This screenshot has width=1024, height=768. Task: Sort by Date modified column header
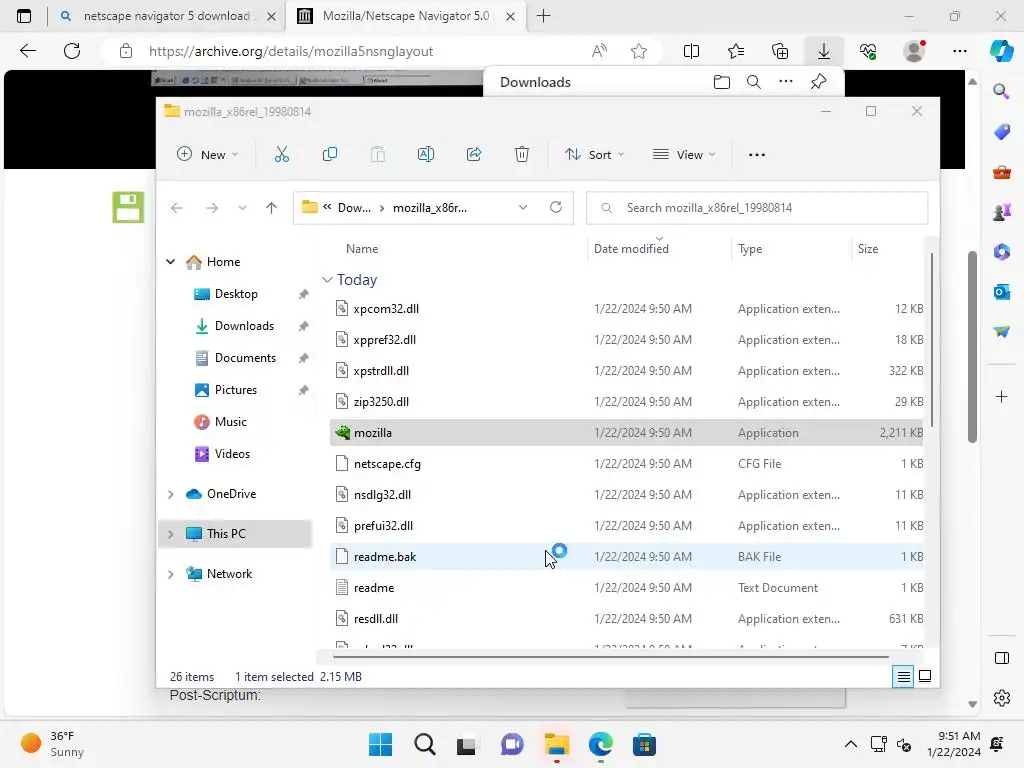pyautogui.click(x=631, y=249)
